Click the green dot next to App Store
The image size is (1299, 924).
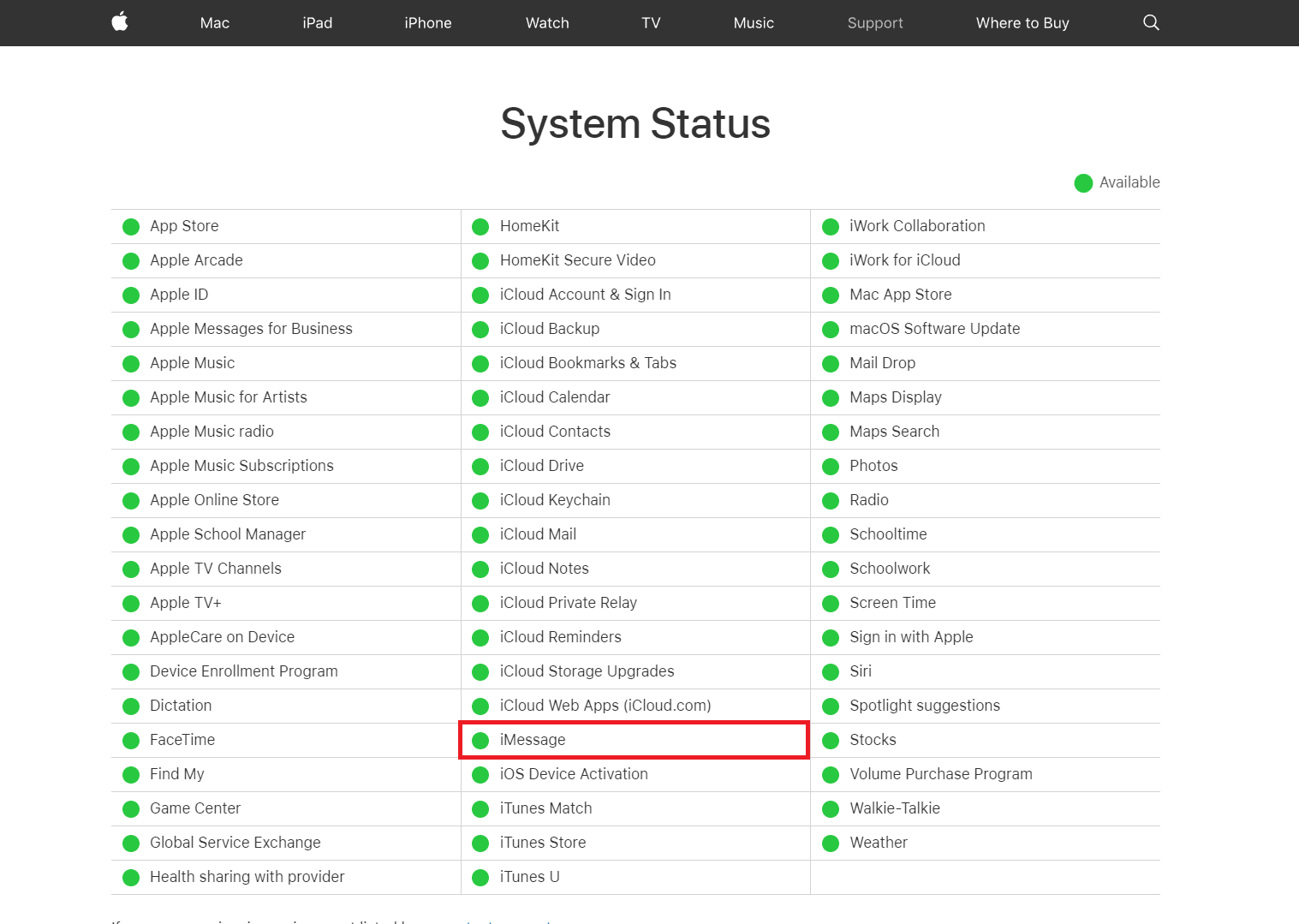click(x=131, y=227)
